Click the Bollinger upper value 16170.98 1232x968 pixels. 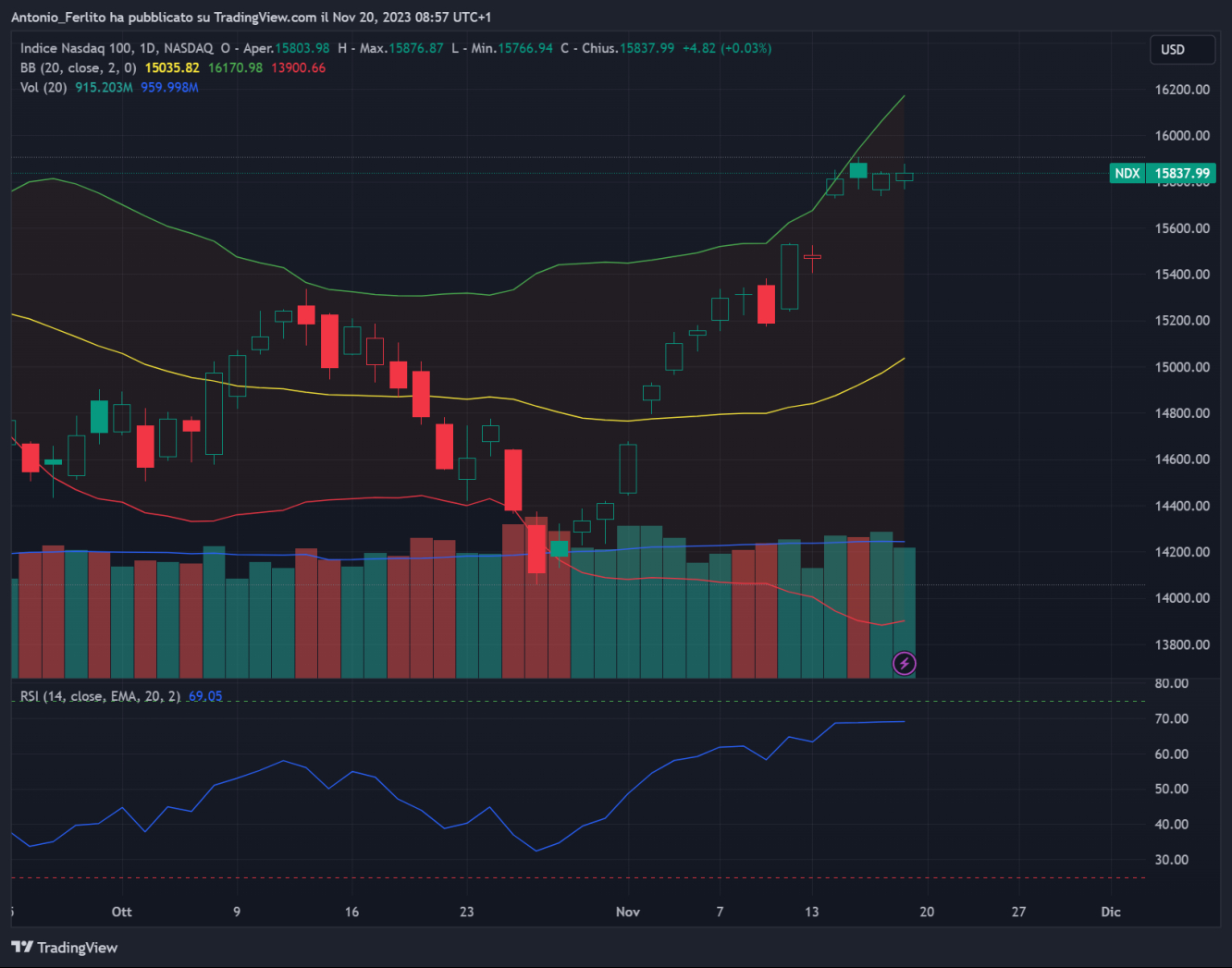[235, 67]
